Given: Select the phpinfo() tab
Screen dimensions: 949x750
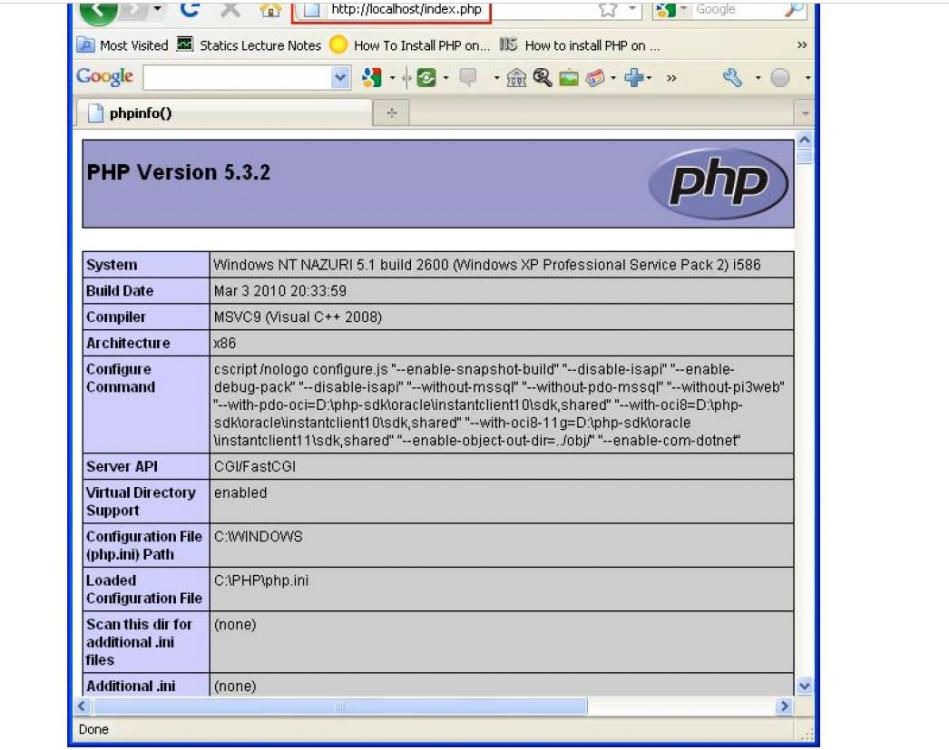Looking at the screenshot, I should pyautogui.click(x=140, y=113).
